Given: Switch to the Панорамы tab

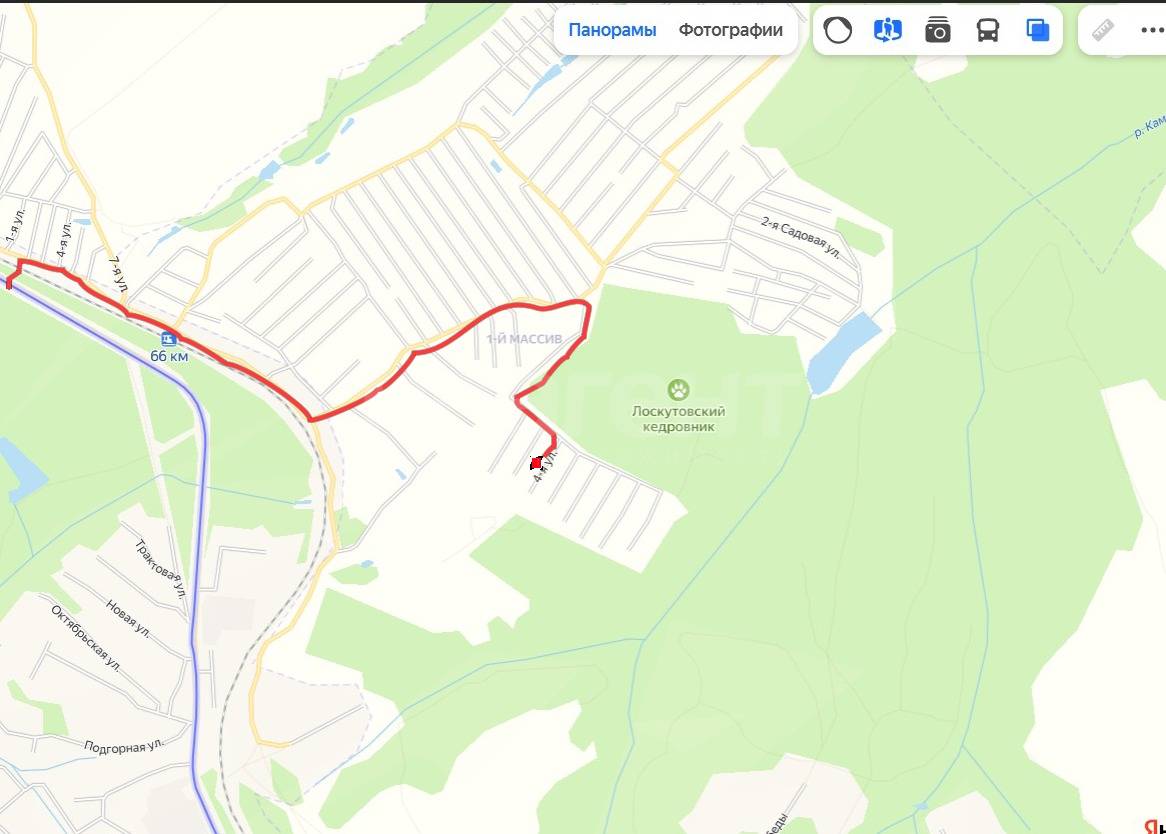Looking at the screenshot, I should [612, 30].
